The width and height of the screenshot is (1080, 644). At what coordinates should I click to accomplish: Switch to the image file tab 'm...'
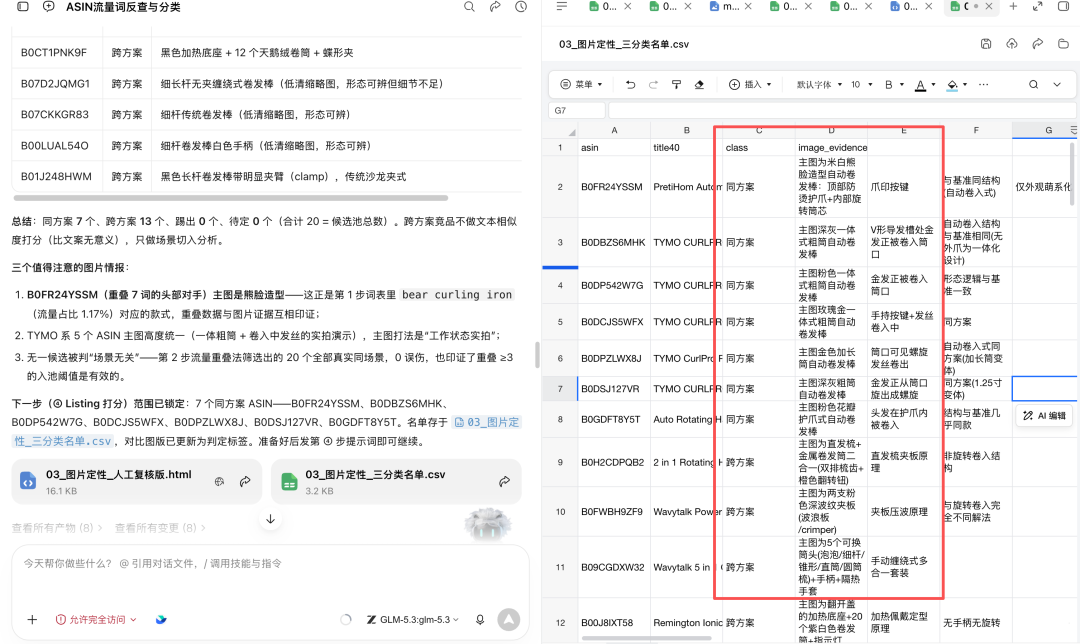pyautogui.click(x=725, y=6)
